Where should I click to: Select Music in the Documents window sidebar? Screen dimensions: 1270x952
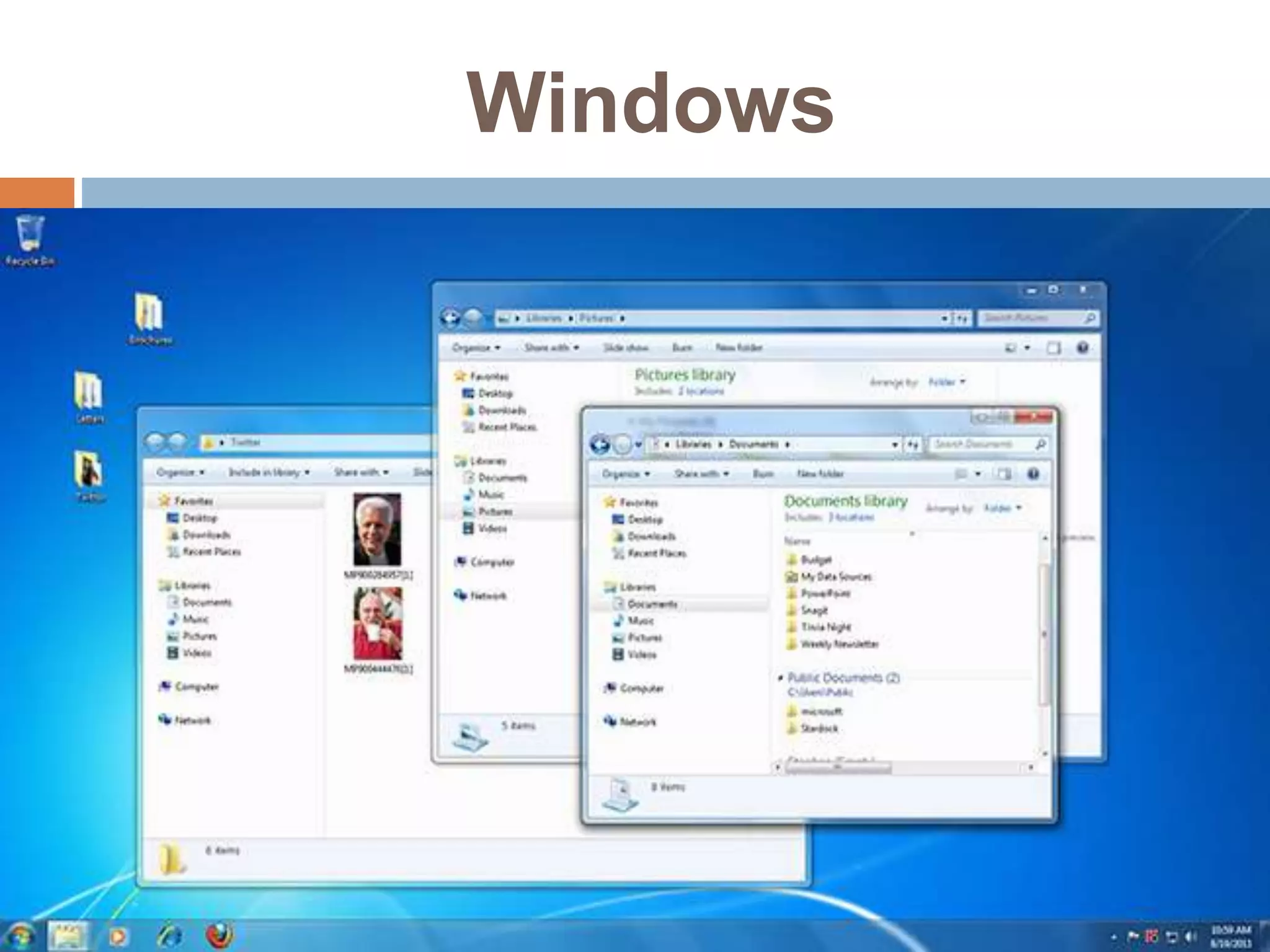click(x=633, y=621)
